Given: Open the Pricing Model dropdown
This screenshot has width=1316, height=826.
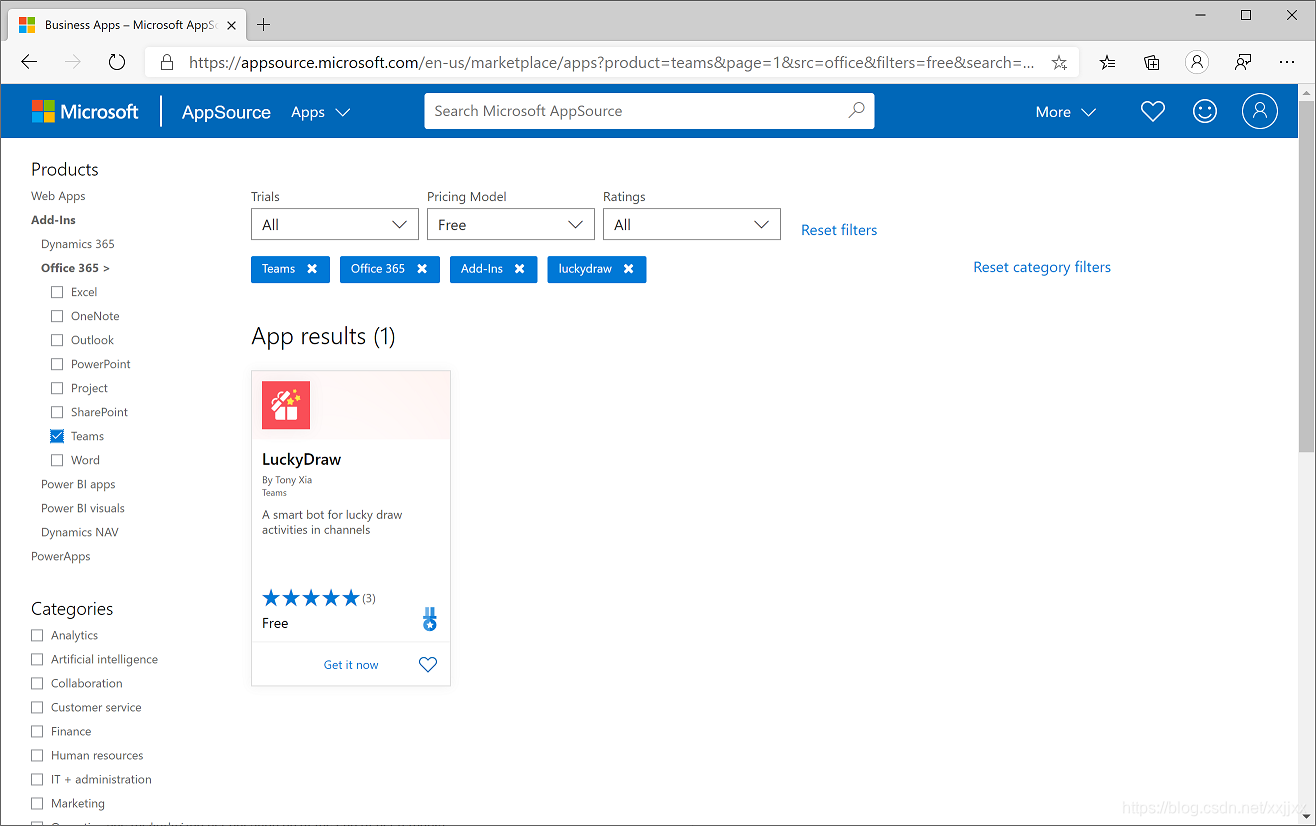Looking at the screenshot, I should (x=511, y=224).
